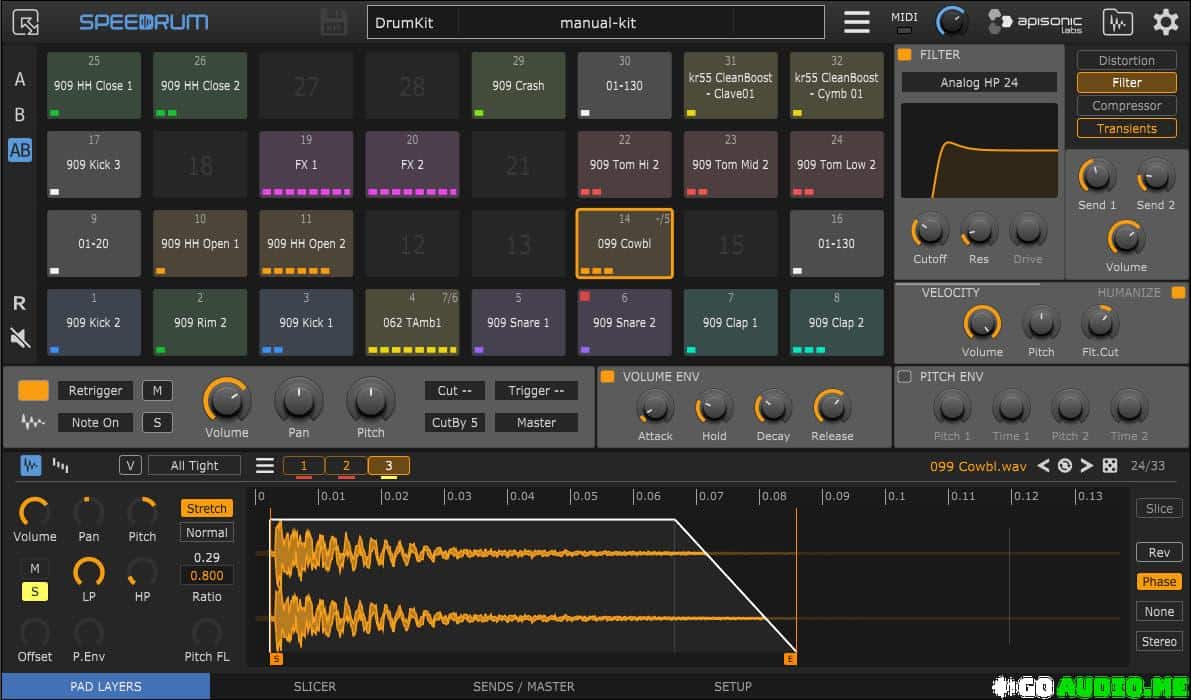Viewport: 1191px width, 700px height.
Task: Select the 909 Snare 1 pad
Action: [517, 322]
